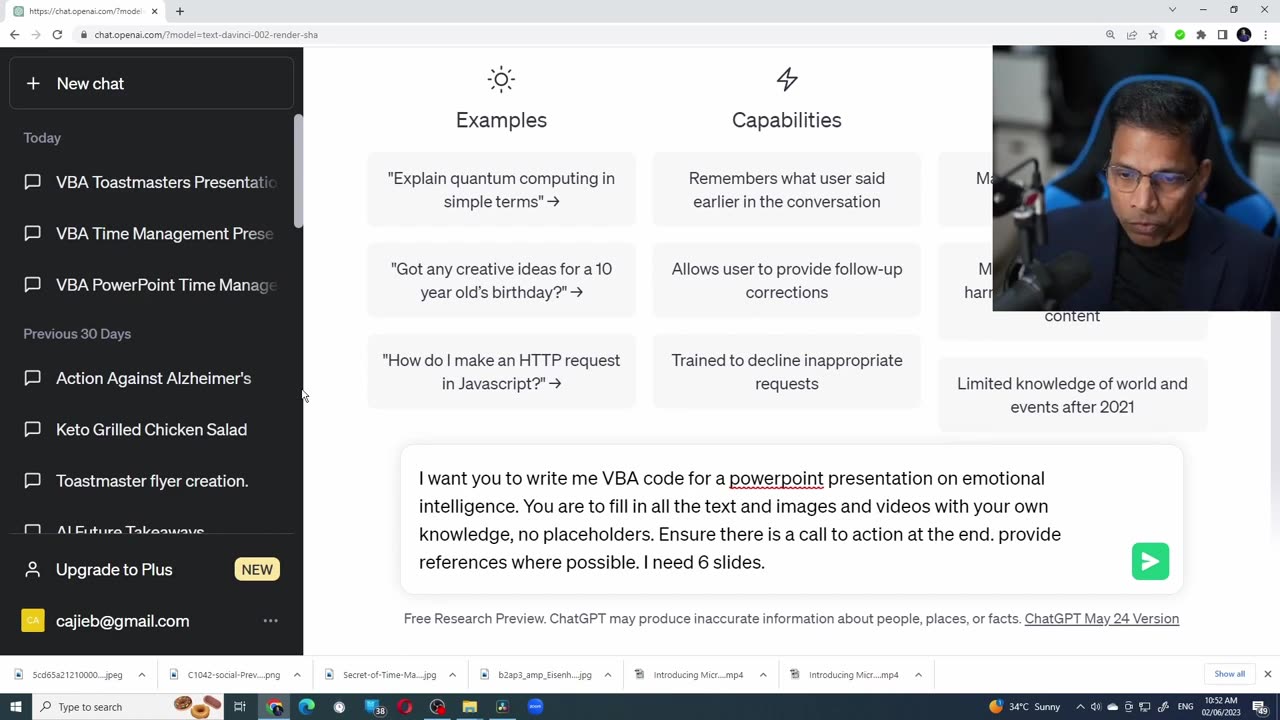Open volume control in system tray
This screenshot has height=720, width=1280.
click(1096, 707)
